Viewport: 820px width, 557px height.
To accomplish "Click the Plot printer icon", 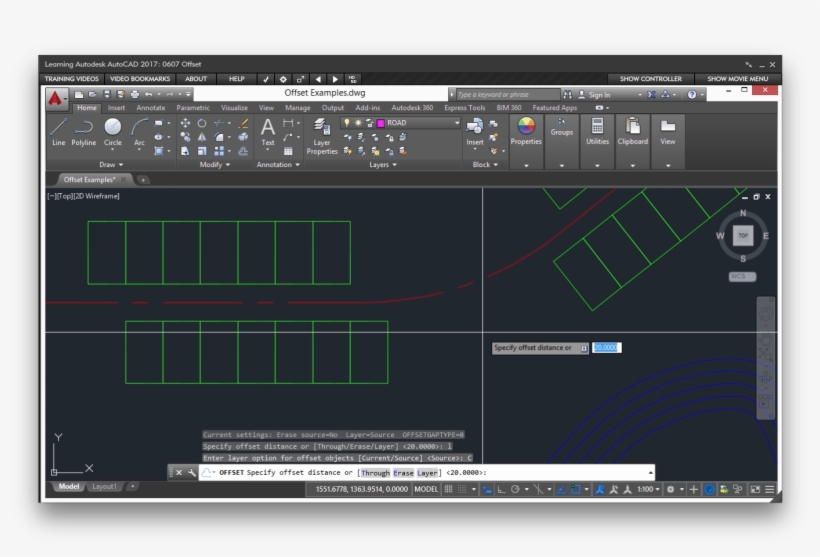I will [135, 95].
